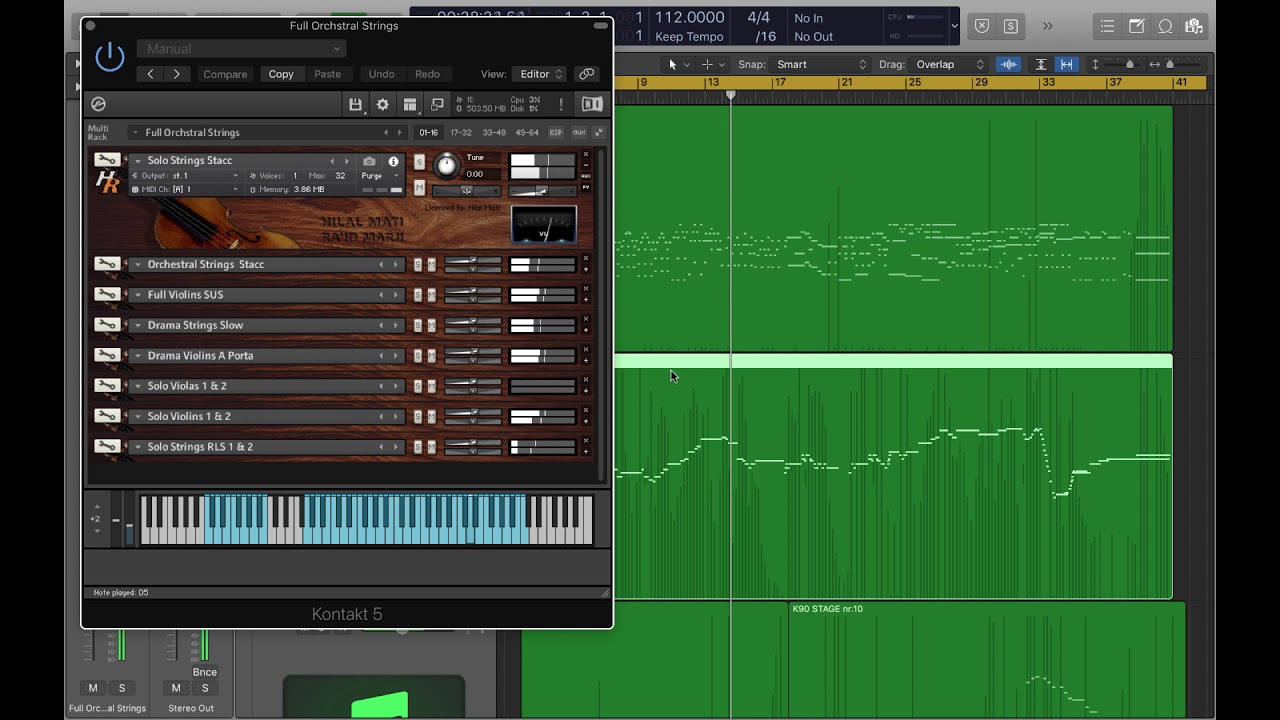Click the Copy button

[281, 74]
